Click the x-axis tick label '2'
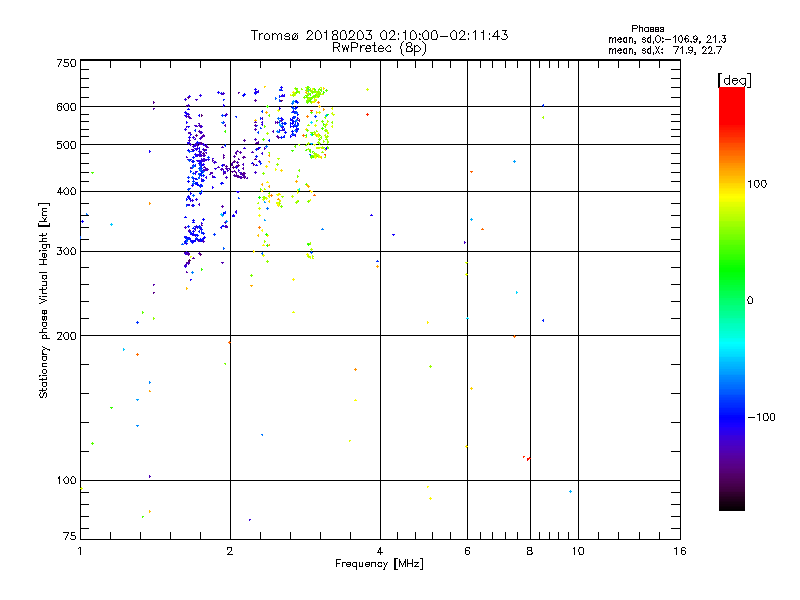 [x=230, y=551]
